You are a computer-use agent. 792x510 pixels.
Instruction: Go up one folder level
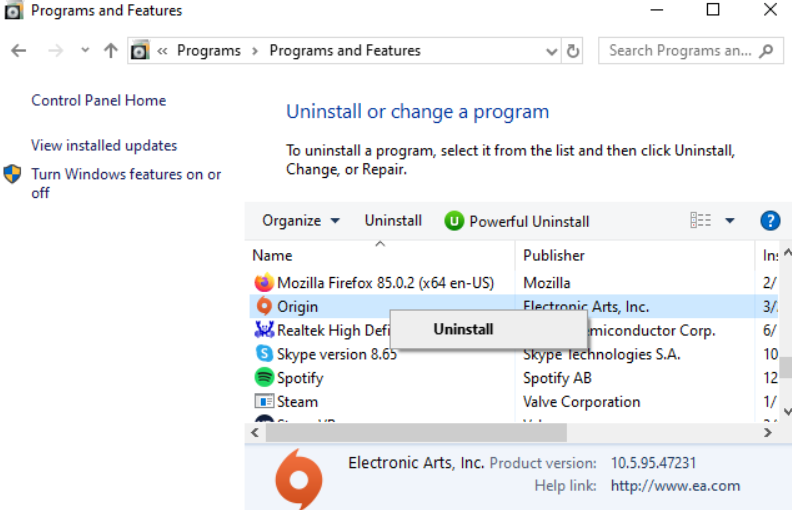111,50
